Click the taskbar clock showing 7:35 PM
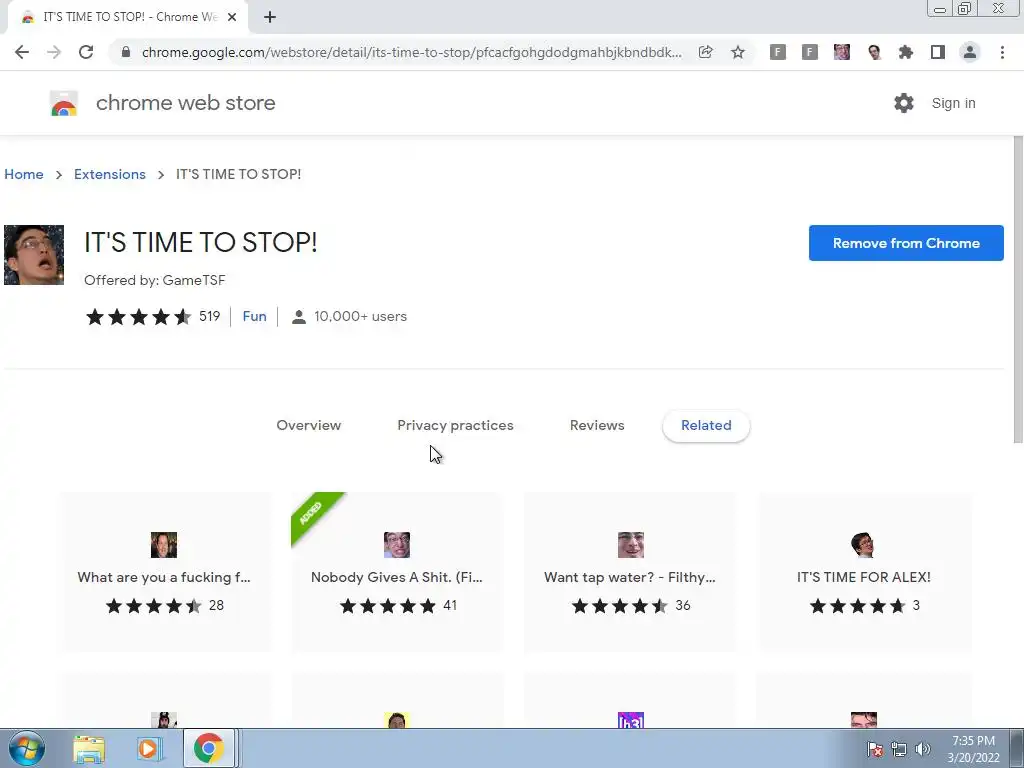This screenshot has height=768, width=1024. tap(973, 749)
